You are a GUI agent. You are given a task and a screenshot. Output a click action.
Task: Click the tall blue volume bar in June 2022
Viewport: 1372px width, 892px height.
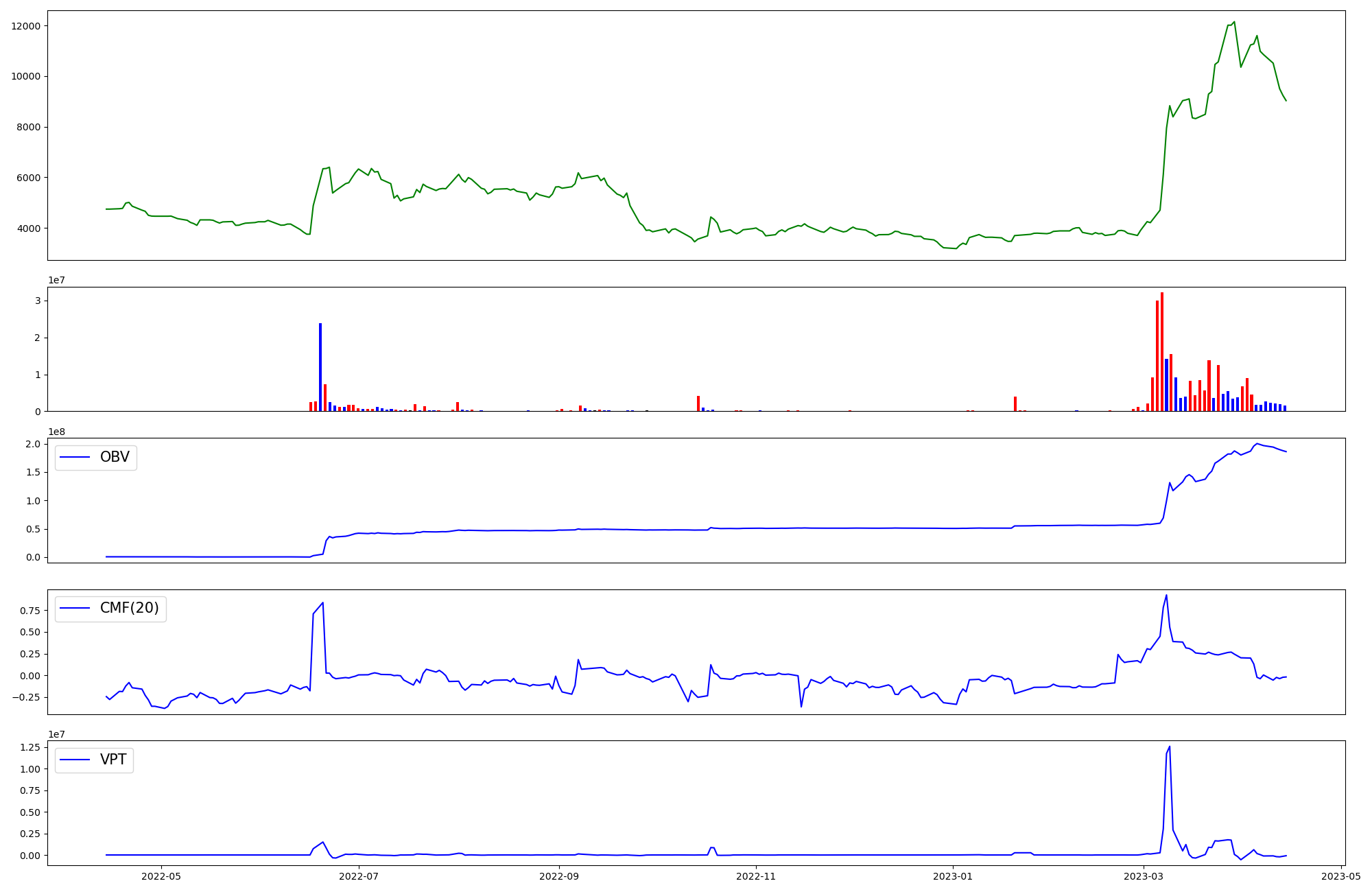pyautogui.click(x=320, y=367)
